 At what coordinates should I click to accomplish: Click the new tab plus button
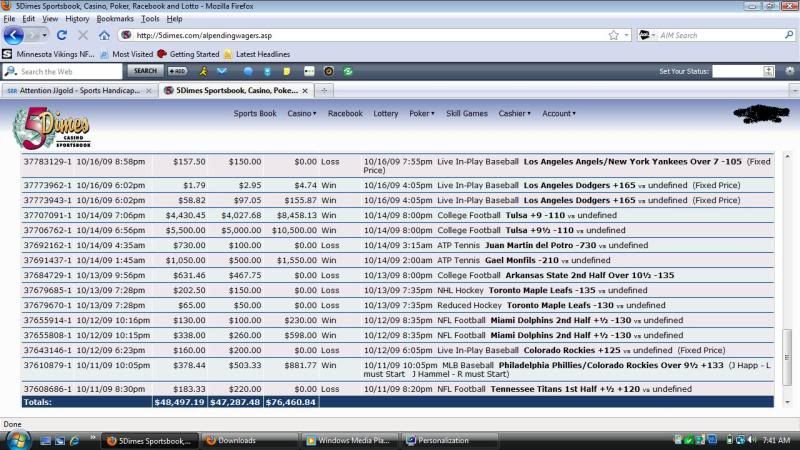[324, 90]
